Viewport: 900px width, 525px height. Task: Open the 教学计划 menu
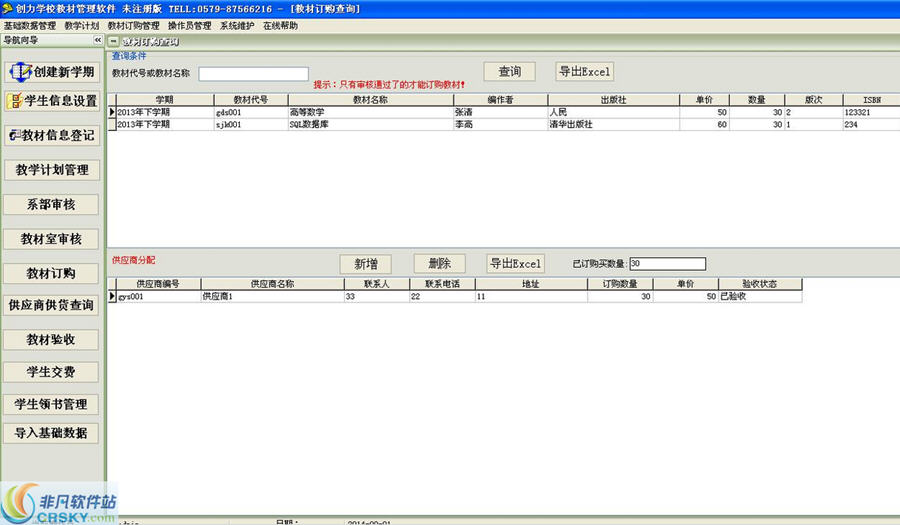click(x=82, y=26)
